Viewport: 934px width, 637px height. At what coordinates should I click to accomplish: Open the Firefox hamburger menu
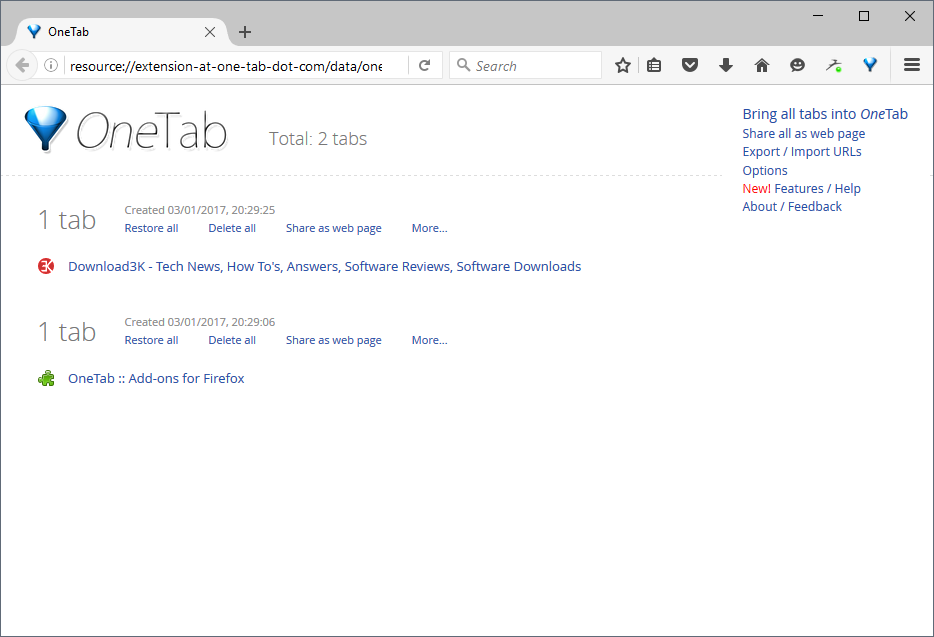pos(912,64)
